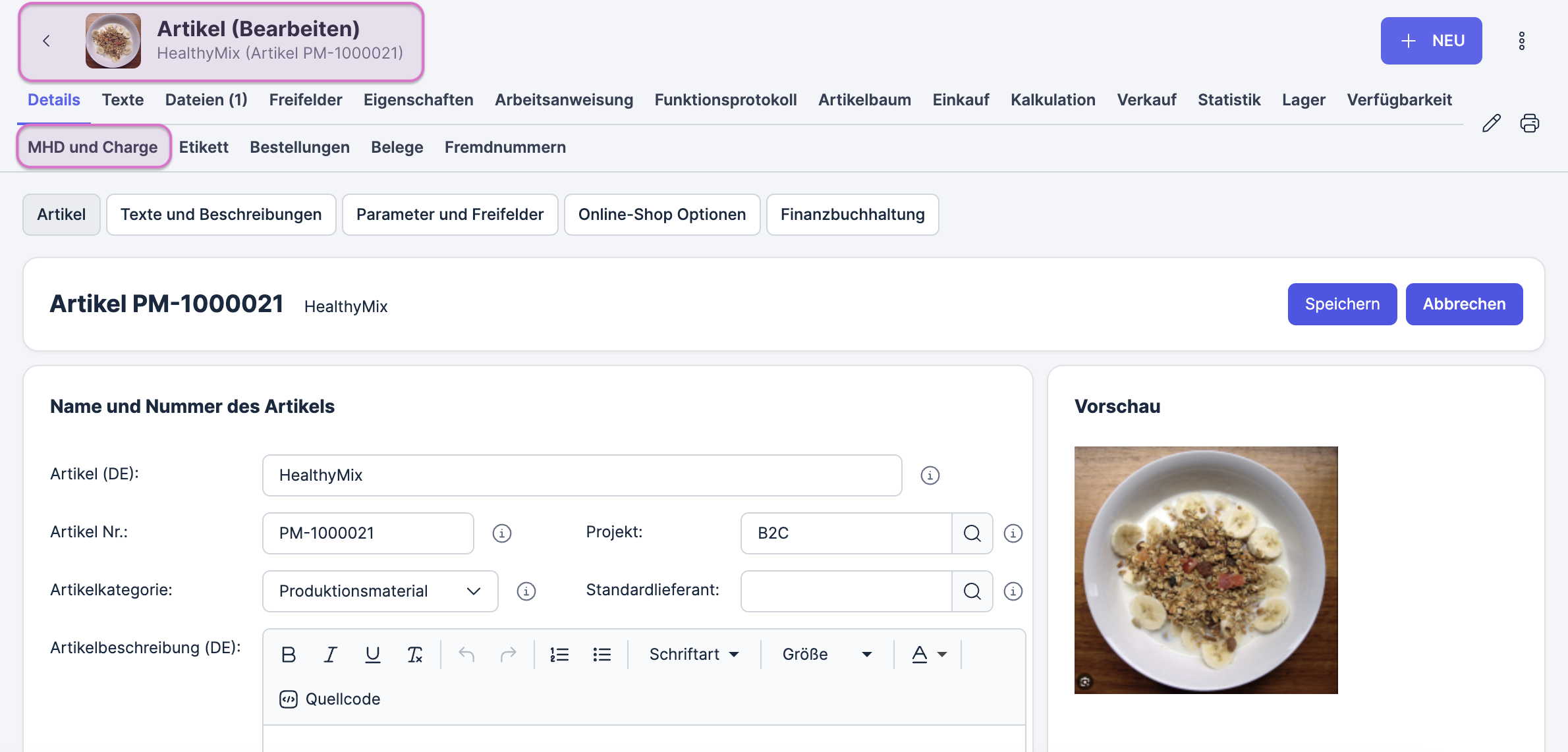Show info for Artikel (DE) field
This screenshot has width=1568, height=752.
[x=930, y=475]
